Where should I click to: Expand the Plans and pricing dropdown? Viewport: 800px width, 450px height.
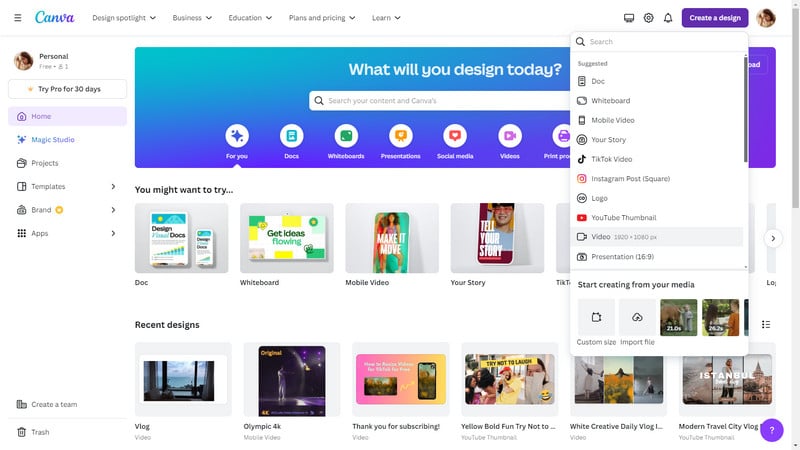pos(322,18)
